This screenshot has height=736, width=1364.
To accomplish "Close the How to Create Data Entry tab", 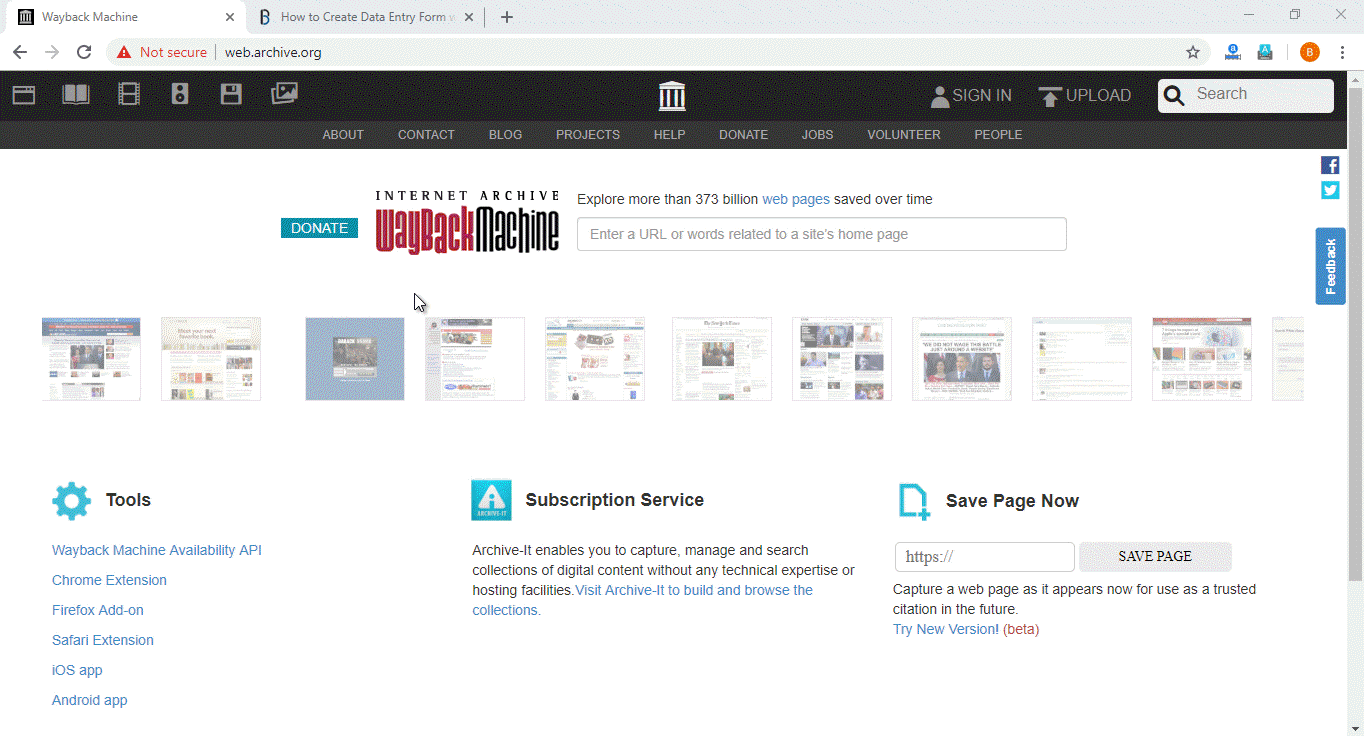I will (469, 17).
